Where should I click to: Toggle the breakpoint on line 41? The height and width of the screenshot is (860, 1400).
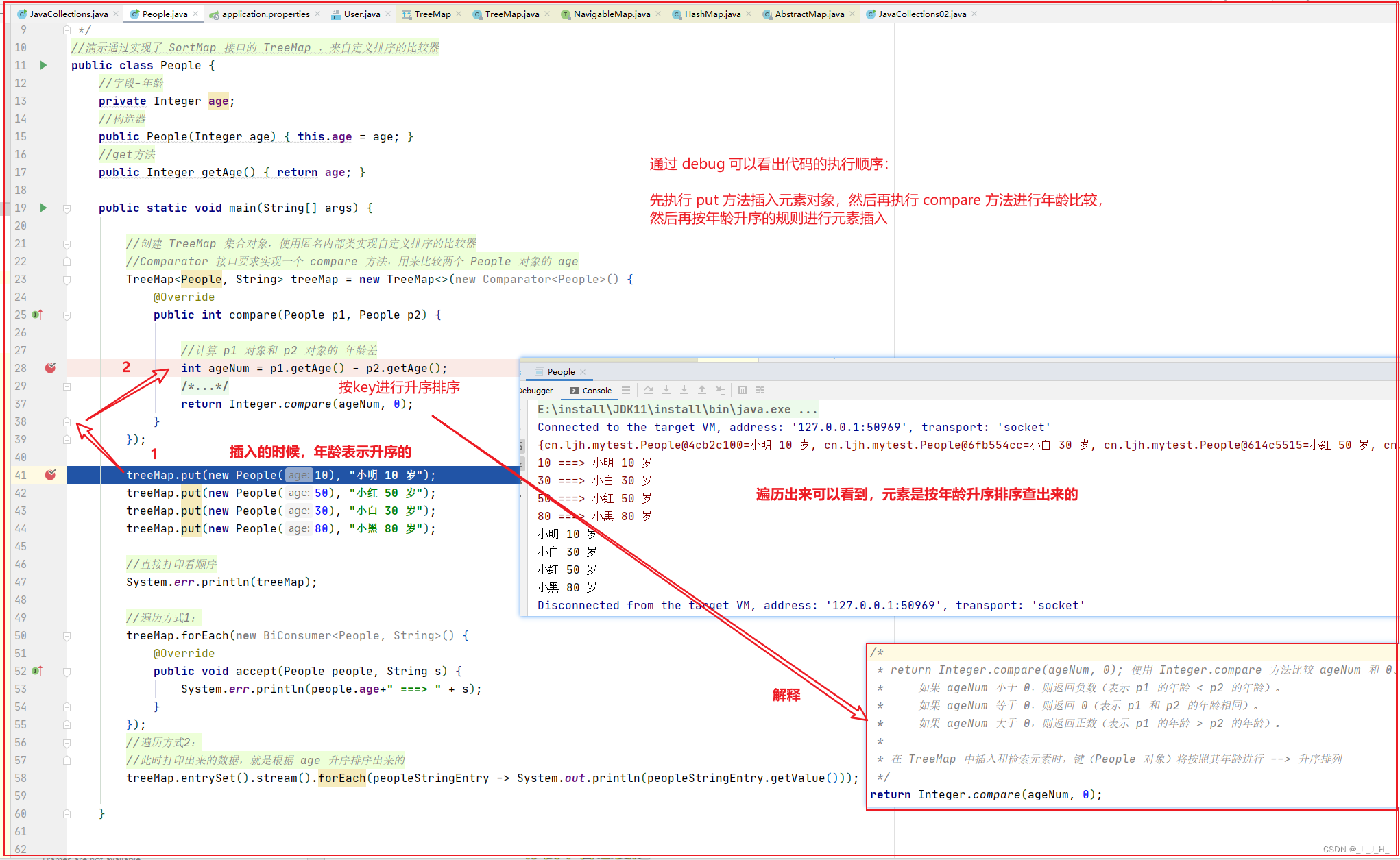[x=50, y=475]
